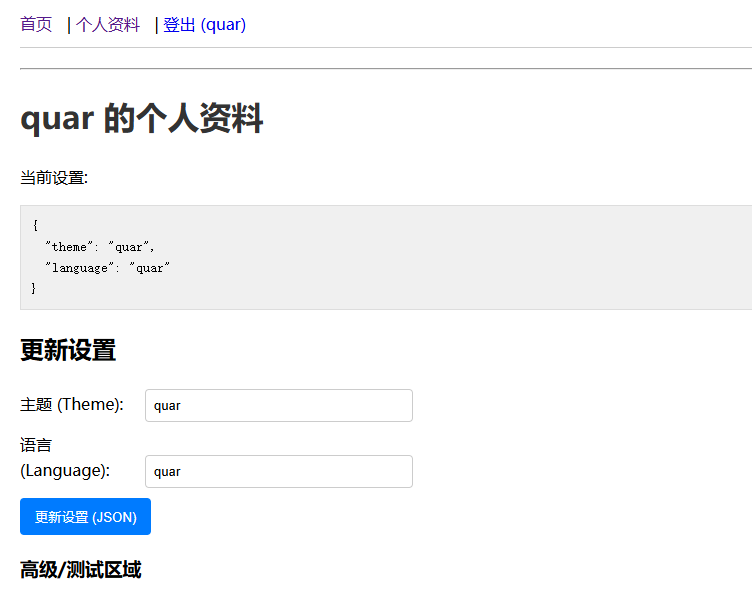Viewport: 752px width, 593px height.
Task: Click the separator bar before 个人资料
Action: (x=69, y=25)
